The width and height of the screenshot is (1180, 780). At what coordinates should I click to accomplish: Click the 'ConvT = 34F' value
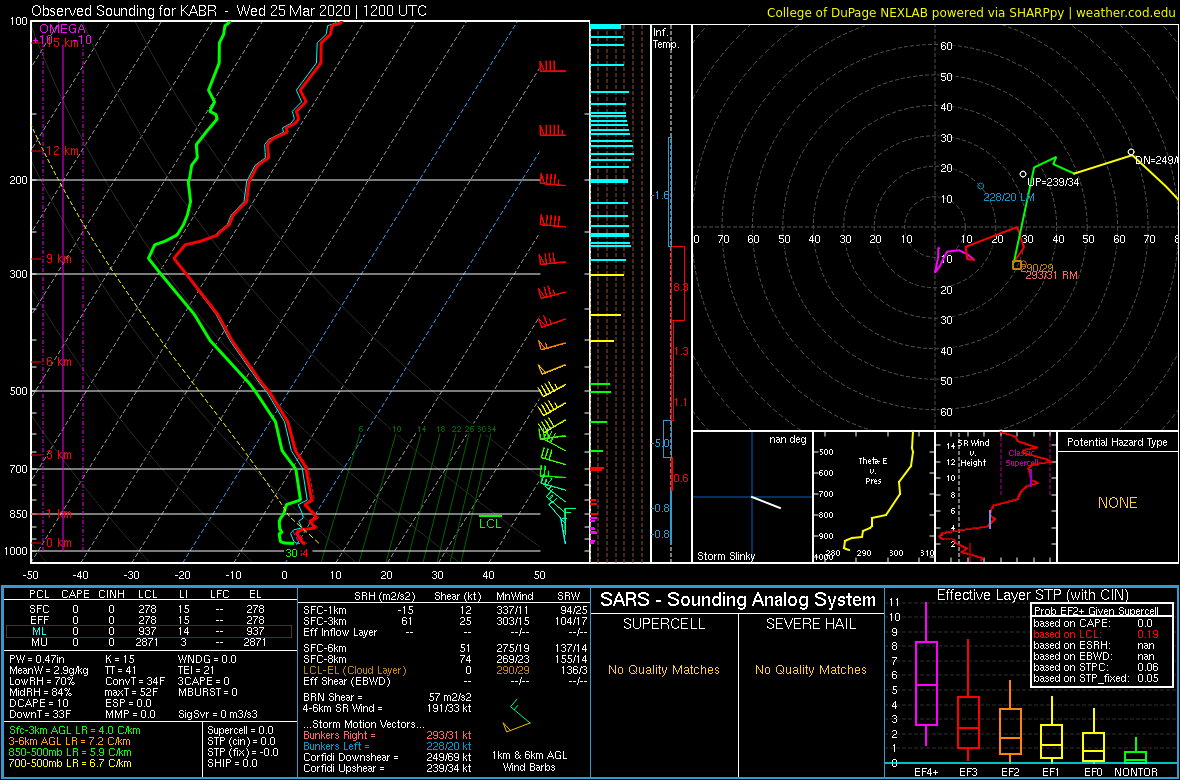tap(135, 683)
